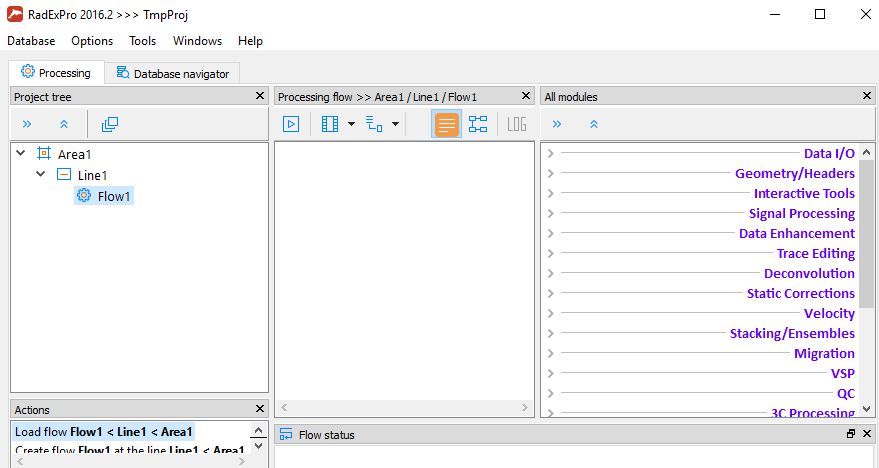This screenshot has width=879, height=468.
Task: Expand all module groups in All modules
Action: (557, 124)
